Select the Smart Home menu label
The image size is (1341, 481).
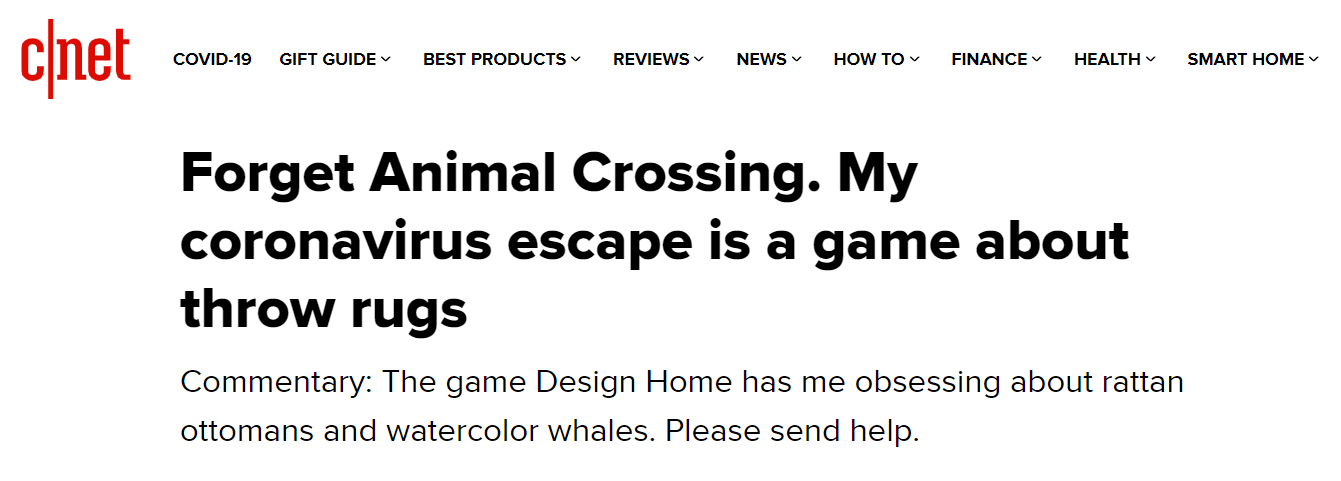(1245, 59)
